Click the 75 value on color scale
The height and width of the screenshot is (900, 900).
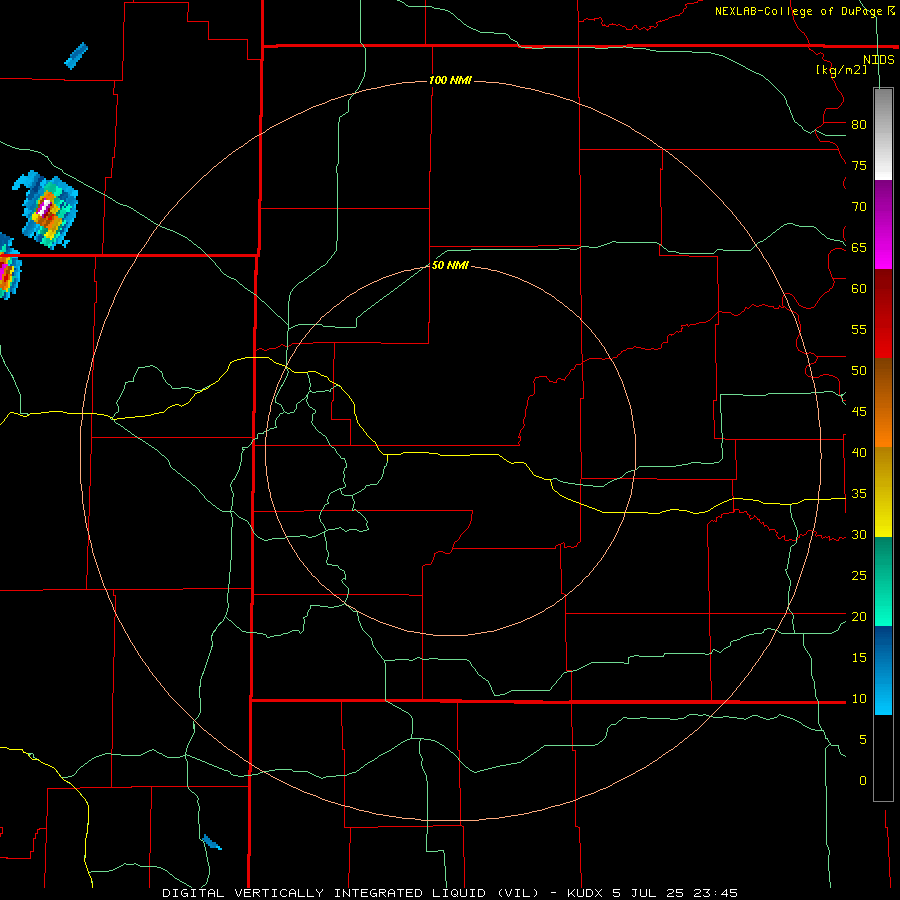(x=859, y=165)
